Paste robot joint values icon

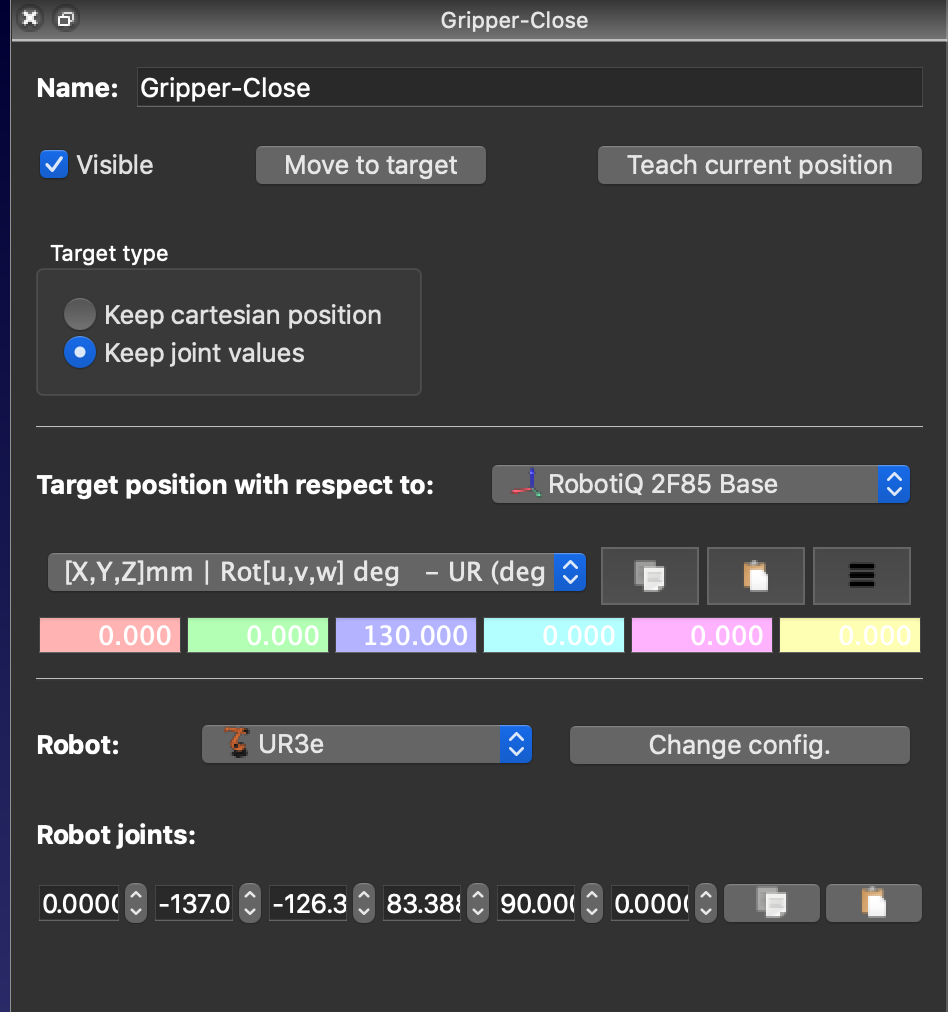point(873,903)
